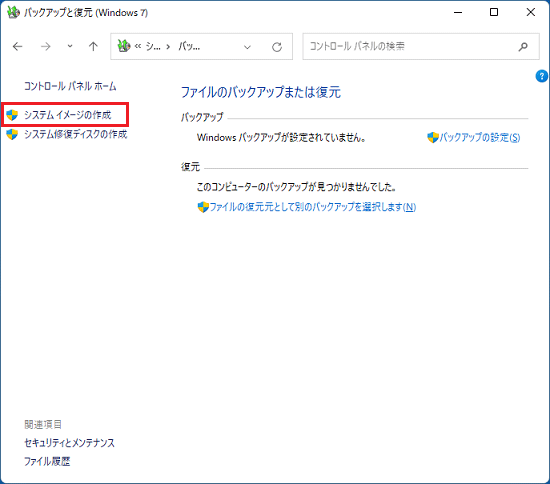The width and height of the screenshot is (550, 484).
Task: Click the address bar Backup and Restore icon
Action: (123, 46)
